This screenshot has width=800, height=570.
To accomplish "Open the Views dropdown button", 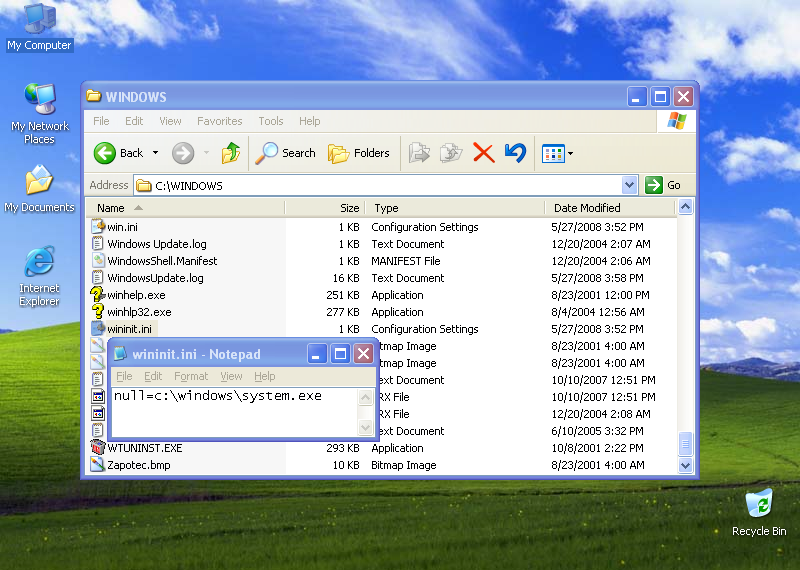I will [557, 153].
